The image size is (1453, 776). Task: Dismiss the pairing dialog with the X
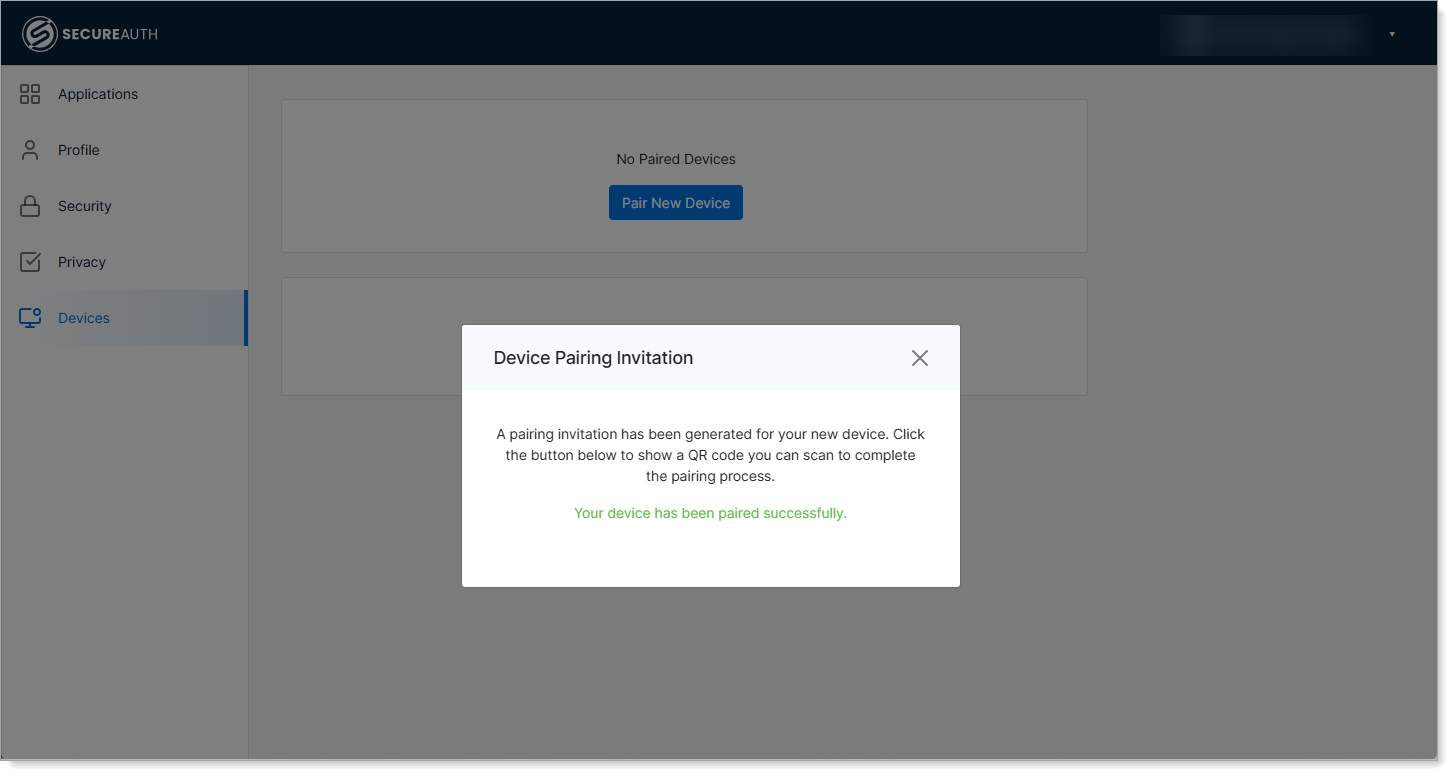tap(919, 357)
